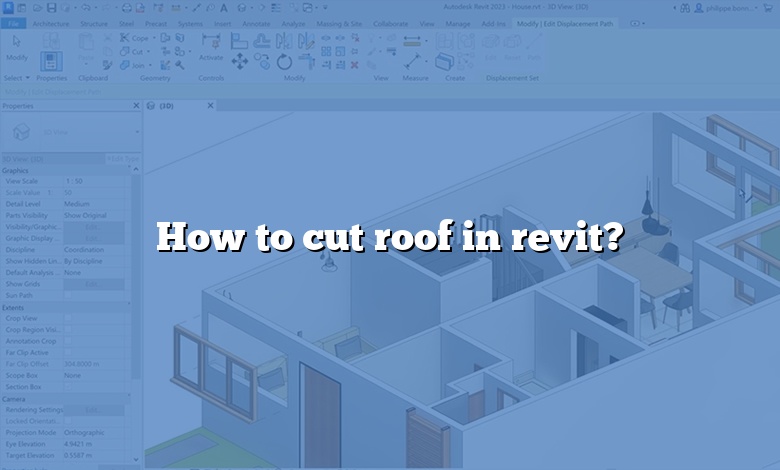Screen dimensions: 780x470
Task: Click the Visibility/Graphics Edit button
Action: (x=94, y=227)
